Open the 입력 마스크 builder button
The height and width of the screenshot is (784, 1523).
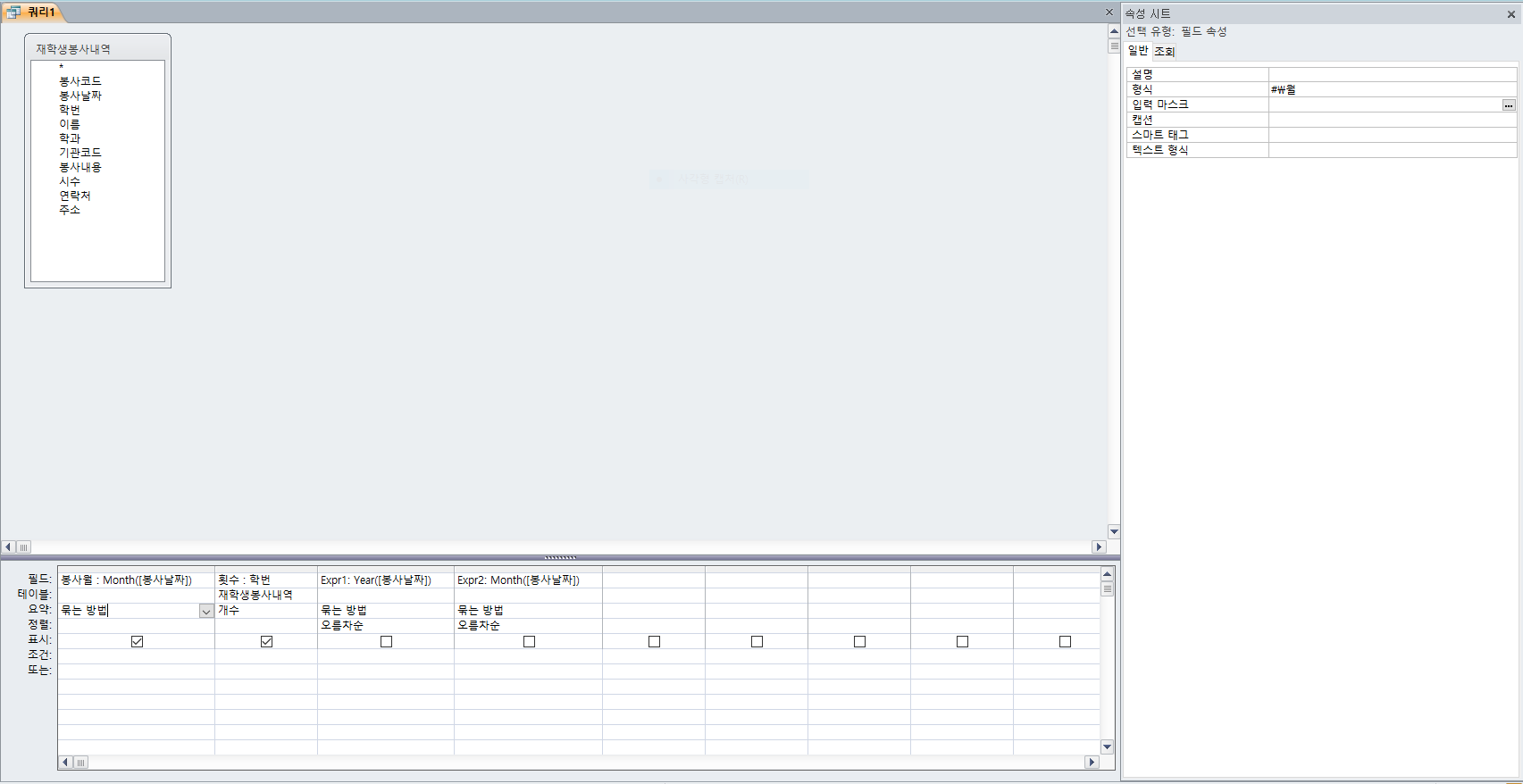coord(1509,105)
